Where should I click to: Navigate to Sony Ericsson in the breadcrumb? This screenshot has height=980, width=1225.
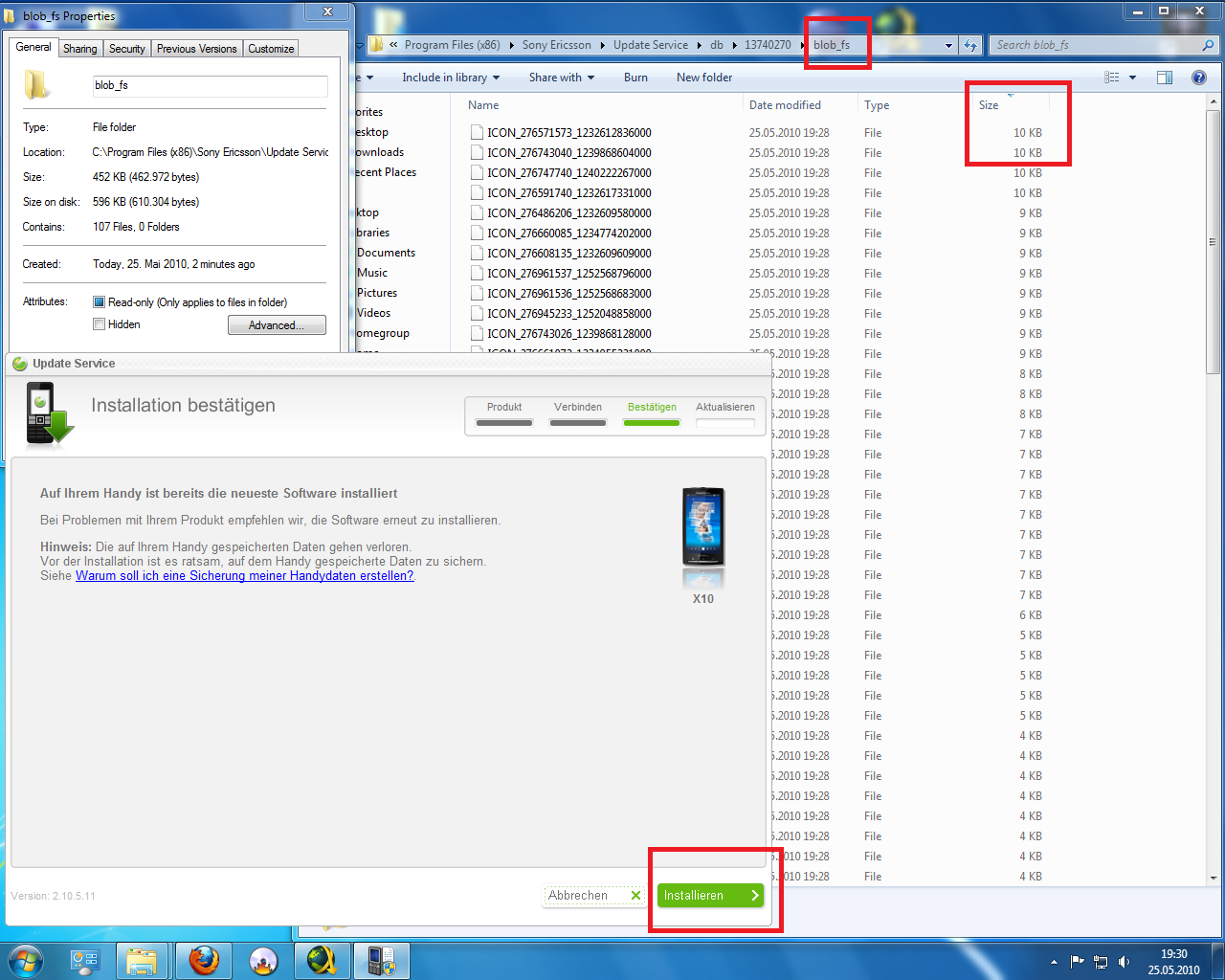tap(557, 45)
